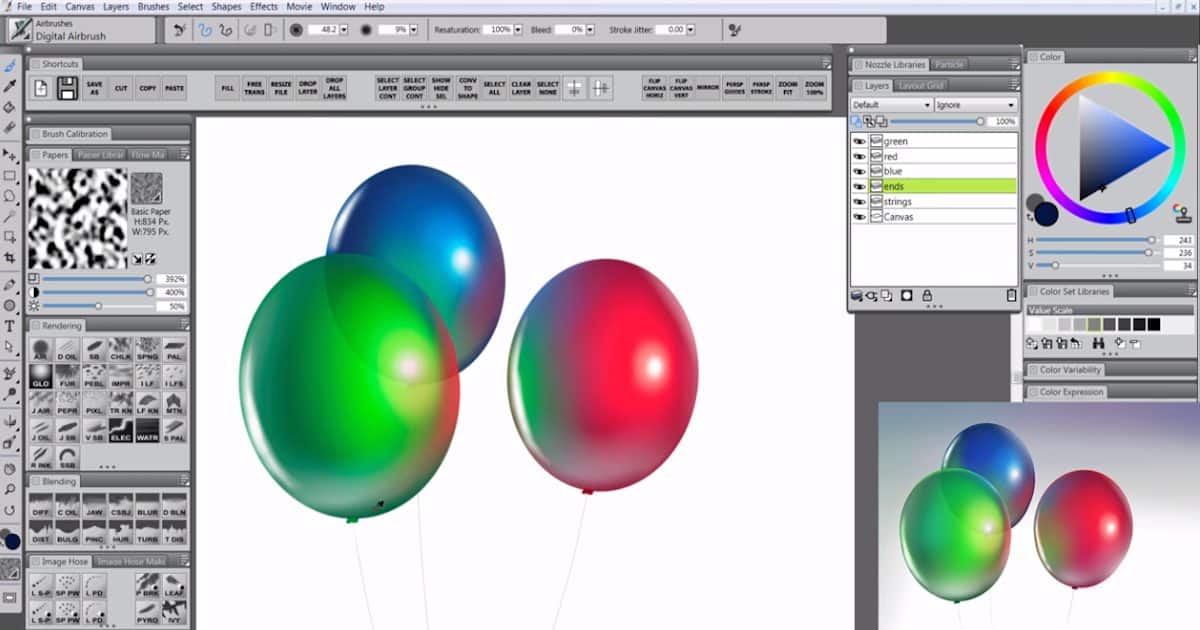Choose the WATR brush preset
This screenshot has width=1200, height=630.
(146, 432)
